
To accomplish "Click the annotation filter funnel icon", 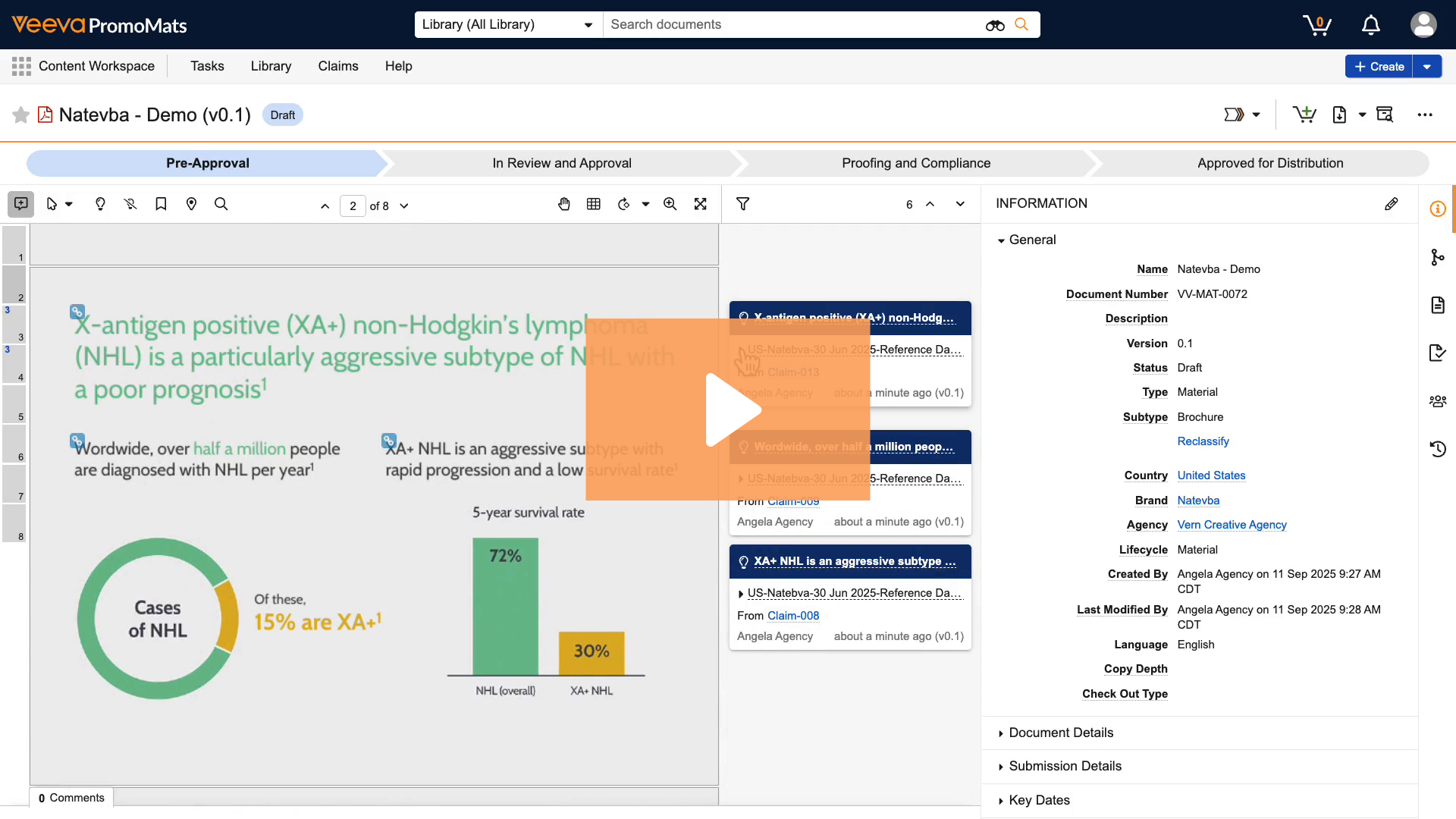I will [x=743, y=204].
